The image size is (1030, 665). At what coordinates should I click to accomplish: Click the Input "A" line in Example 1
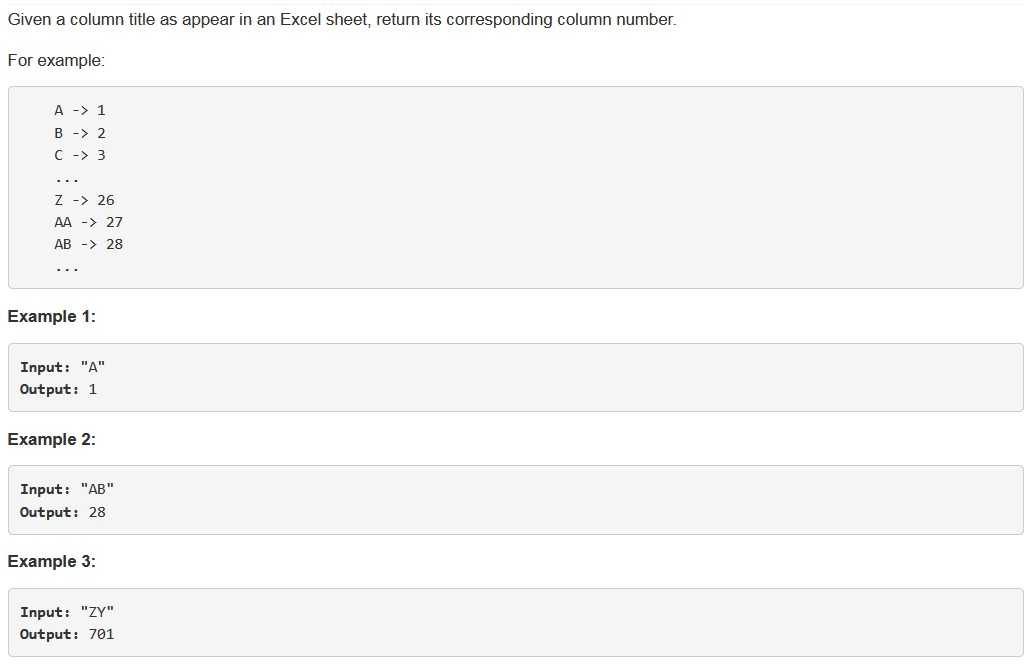point(62,367)
